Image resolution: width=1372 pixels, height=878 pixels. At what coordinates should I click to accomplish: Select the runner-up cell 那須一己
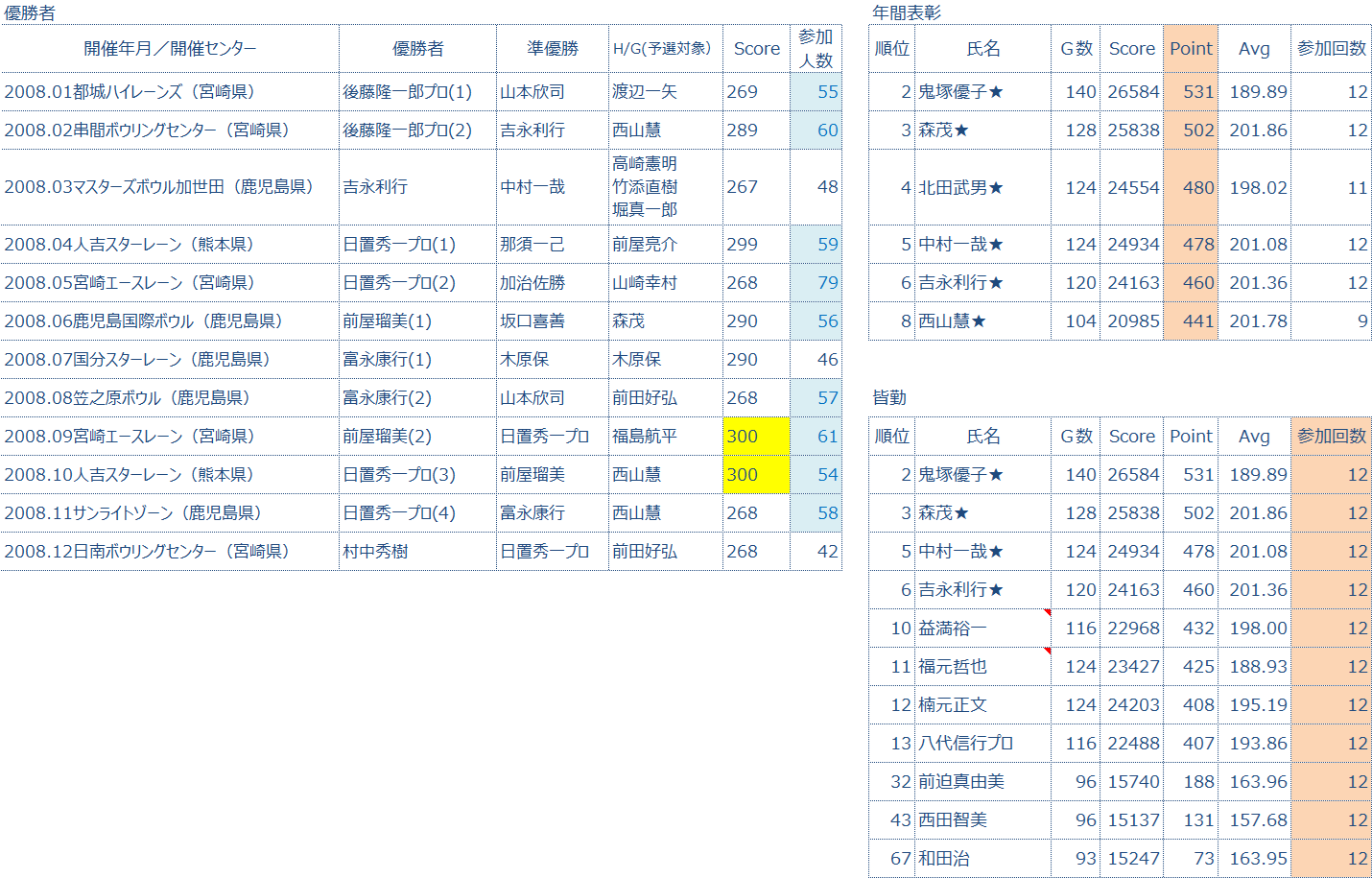pos(553,244)
